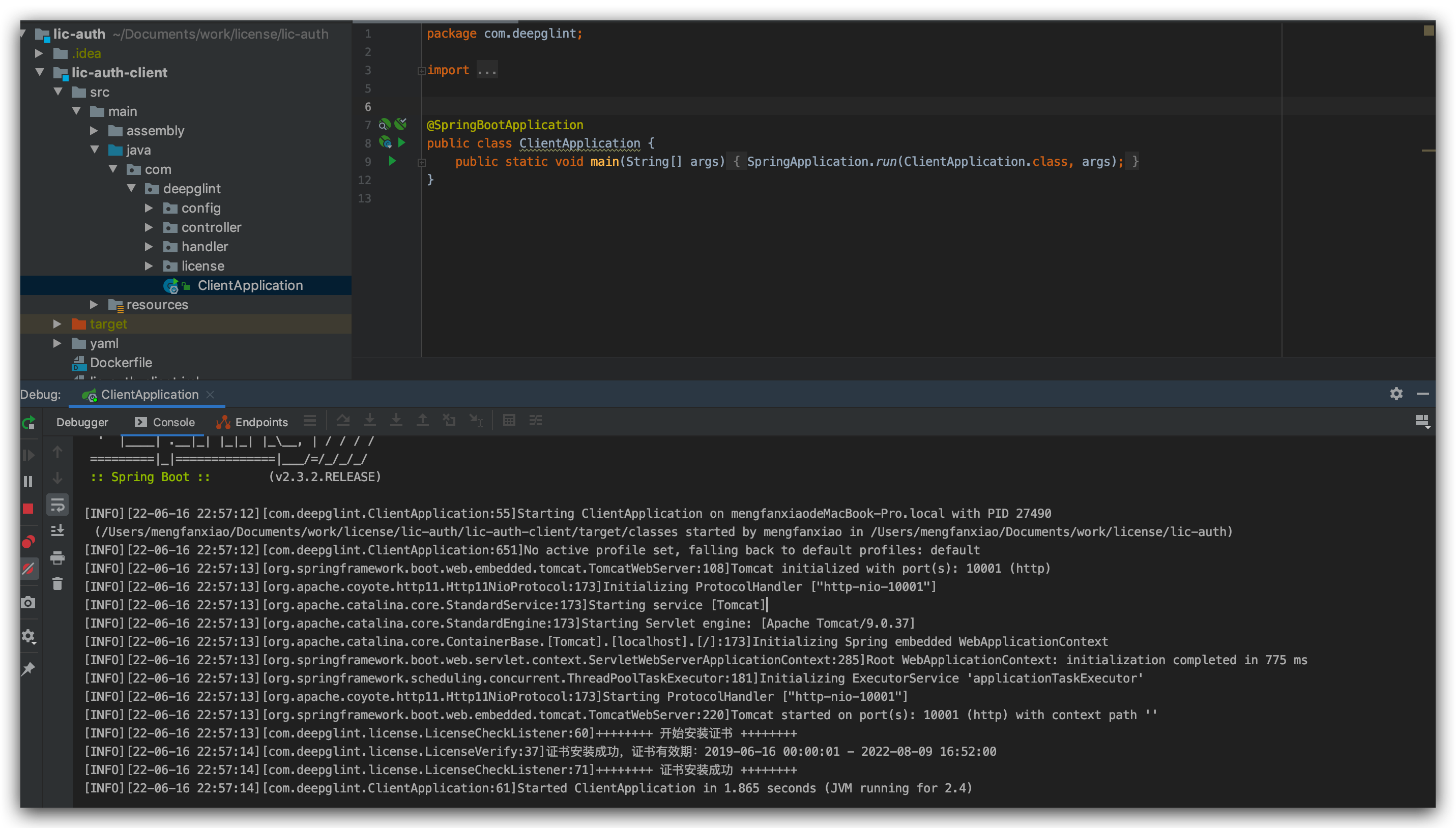Rerun ClientApplication with the green rerun arrow

[28, 423]
